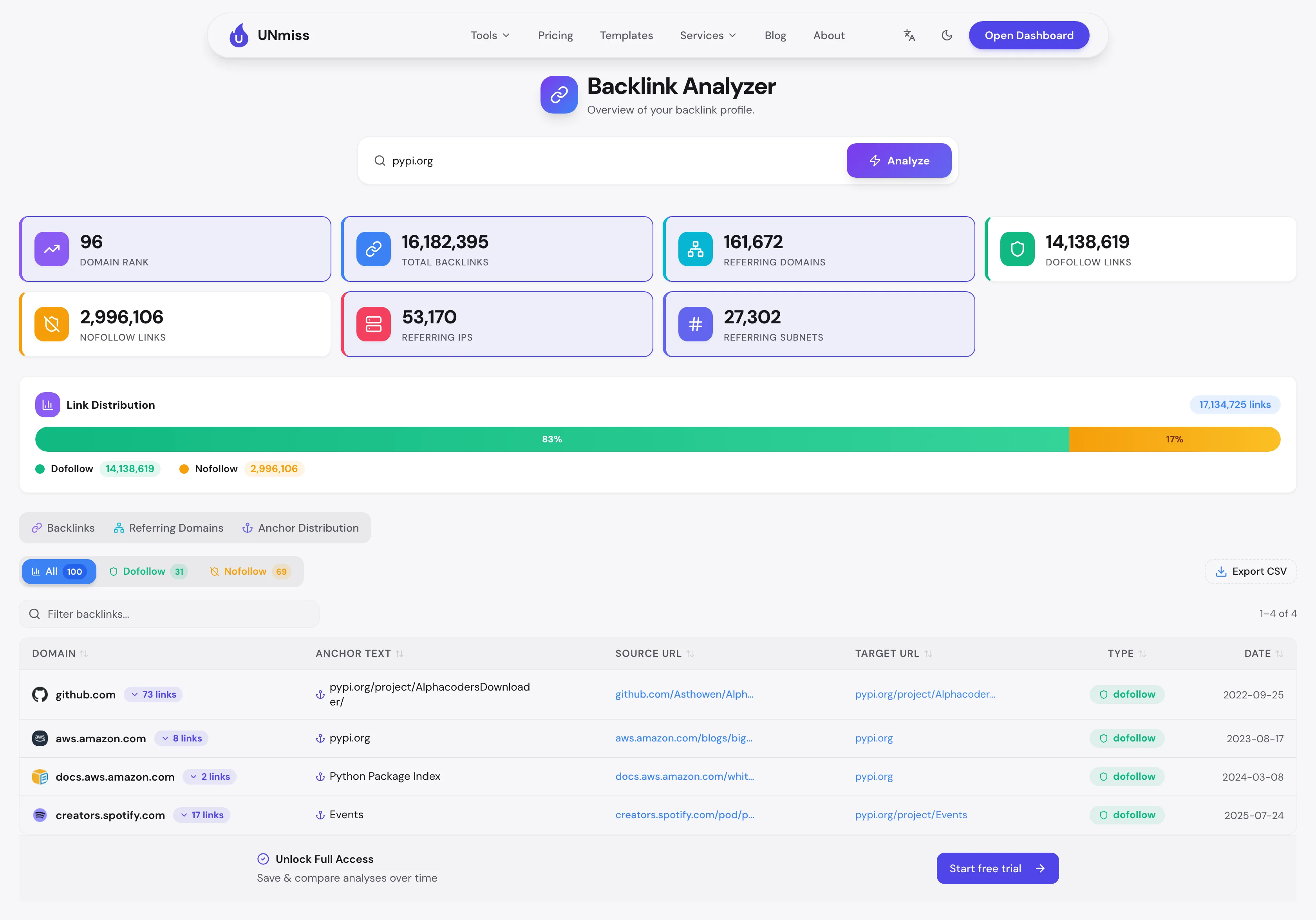This screenshot has width=1316, height=920.
Task: Click the Referring IPs server icon
Action: [374, 324]
